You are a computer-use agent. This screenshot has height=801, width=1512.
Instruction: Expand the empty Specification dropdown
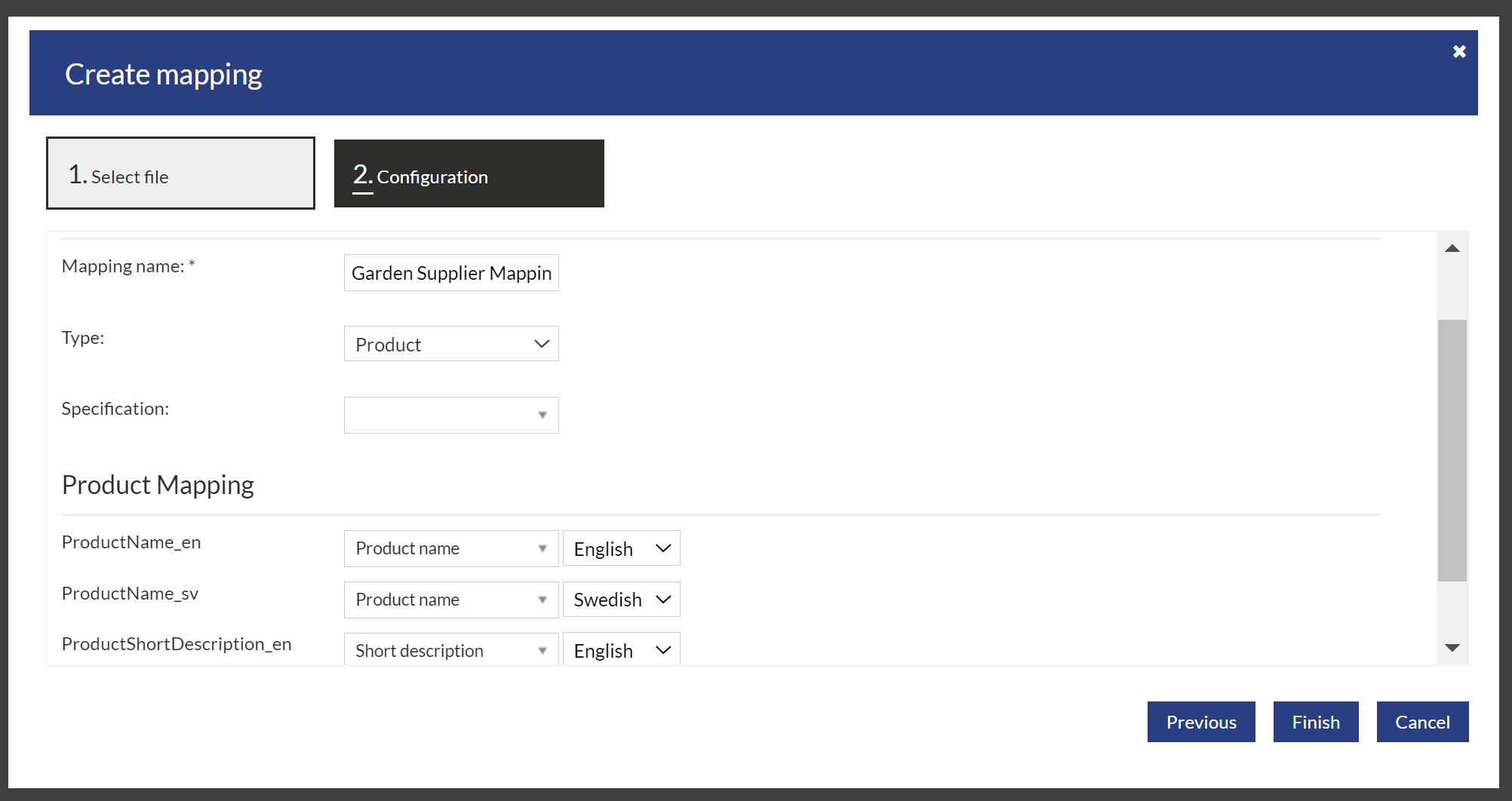coord(451,416)
